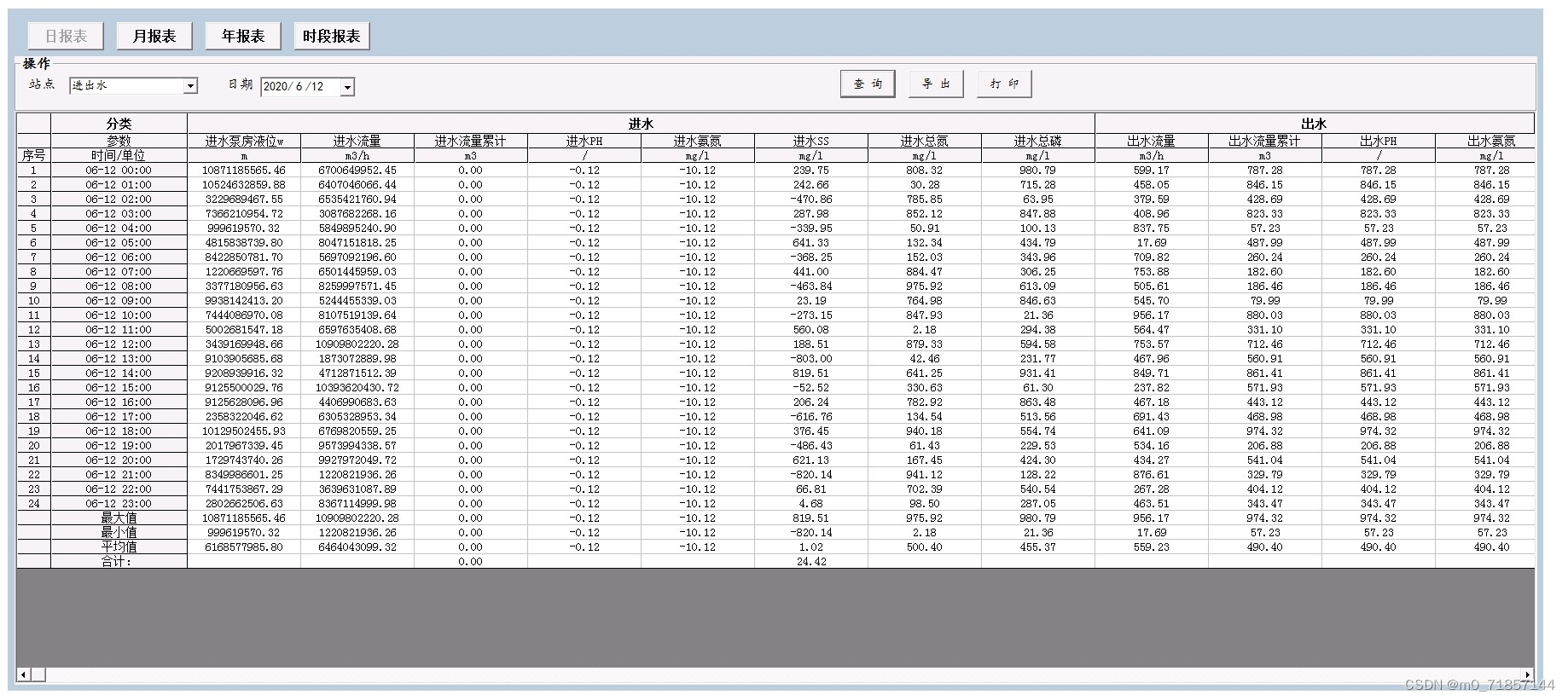The height and width of the screenshot is (700, 1568).
Task: Click the 进水总磷 value 21.36 in row 11
Action: [x=1038, y=315]
